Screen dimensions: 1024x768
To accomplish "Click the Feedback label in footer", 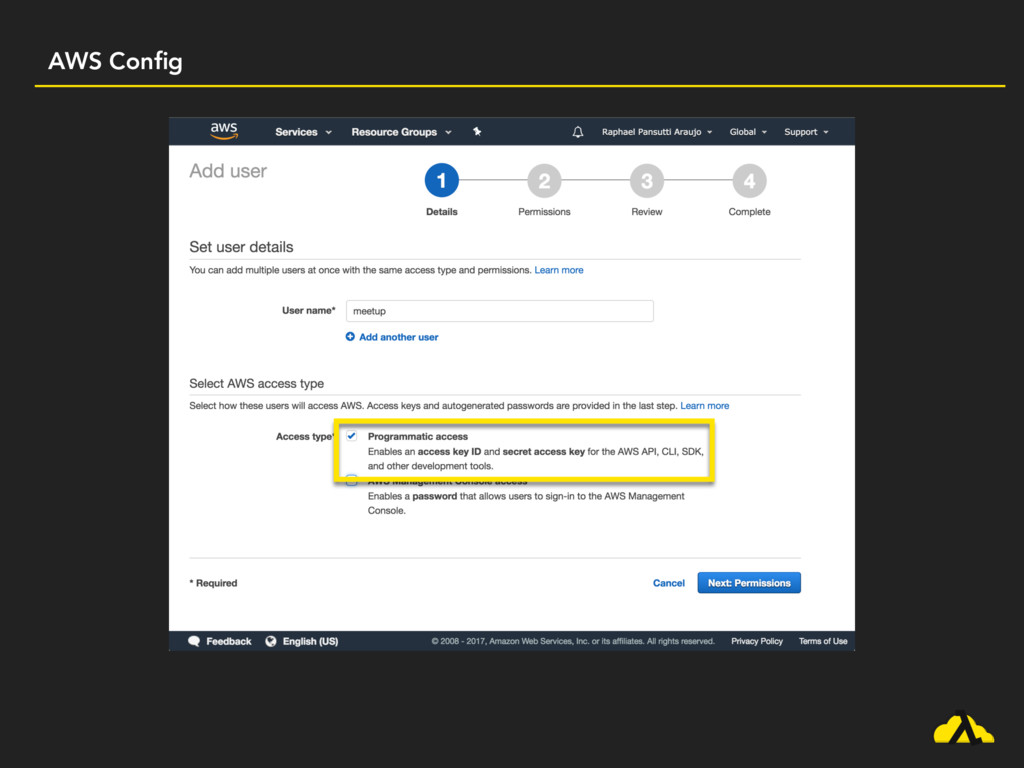I will click(229, 641).
